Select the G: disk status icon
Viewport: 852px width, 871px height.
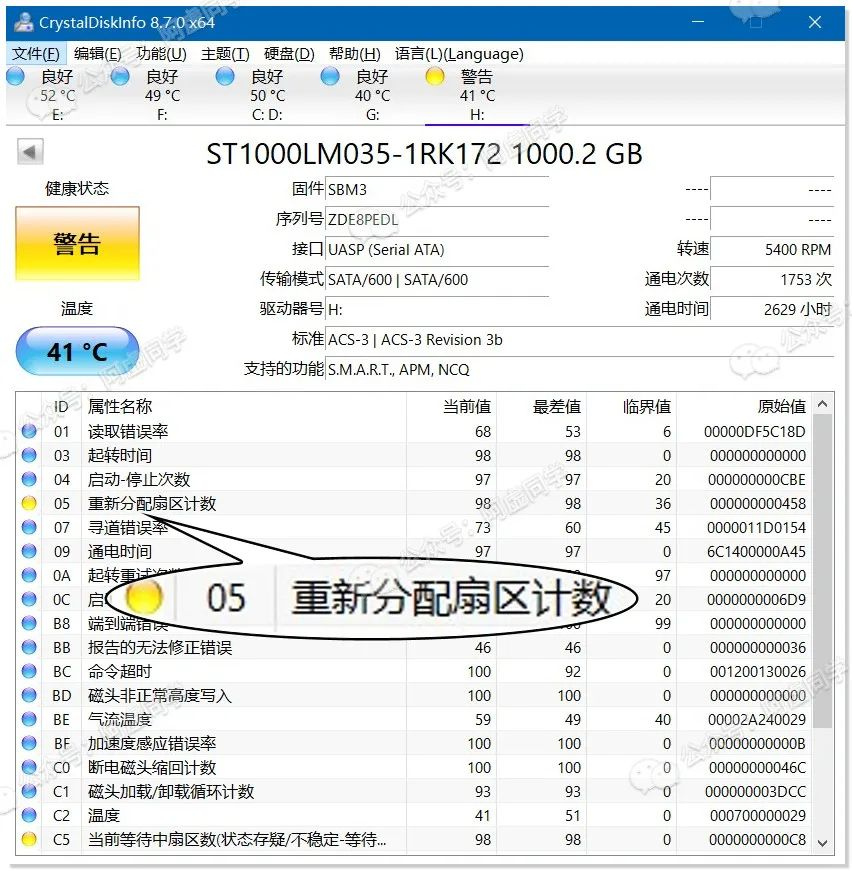coord(330,76)
